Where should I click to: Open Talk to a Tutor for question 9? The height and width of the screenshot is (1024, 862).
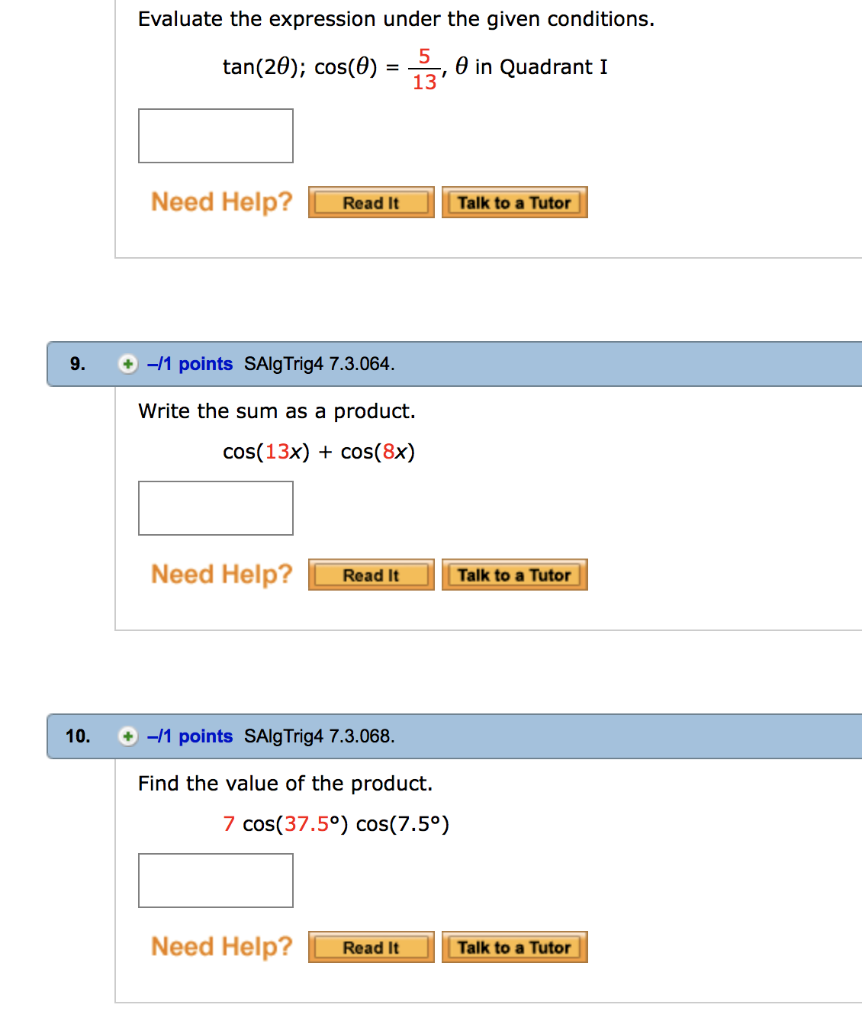point(514,574)
